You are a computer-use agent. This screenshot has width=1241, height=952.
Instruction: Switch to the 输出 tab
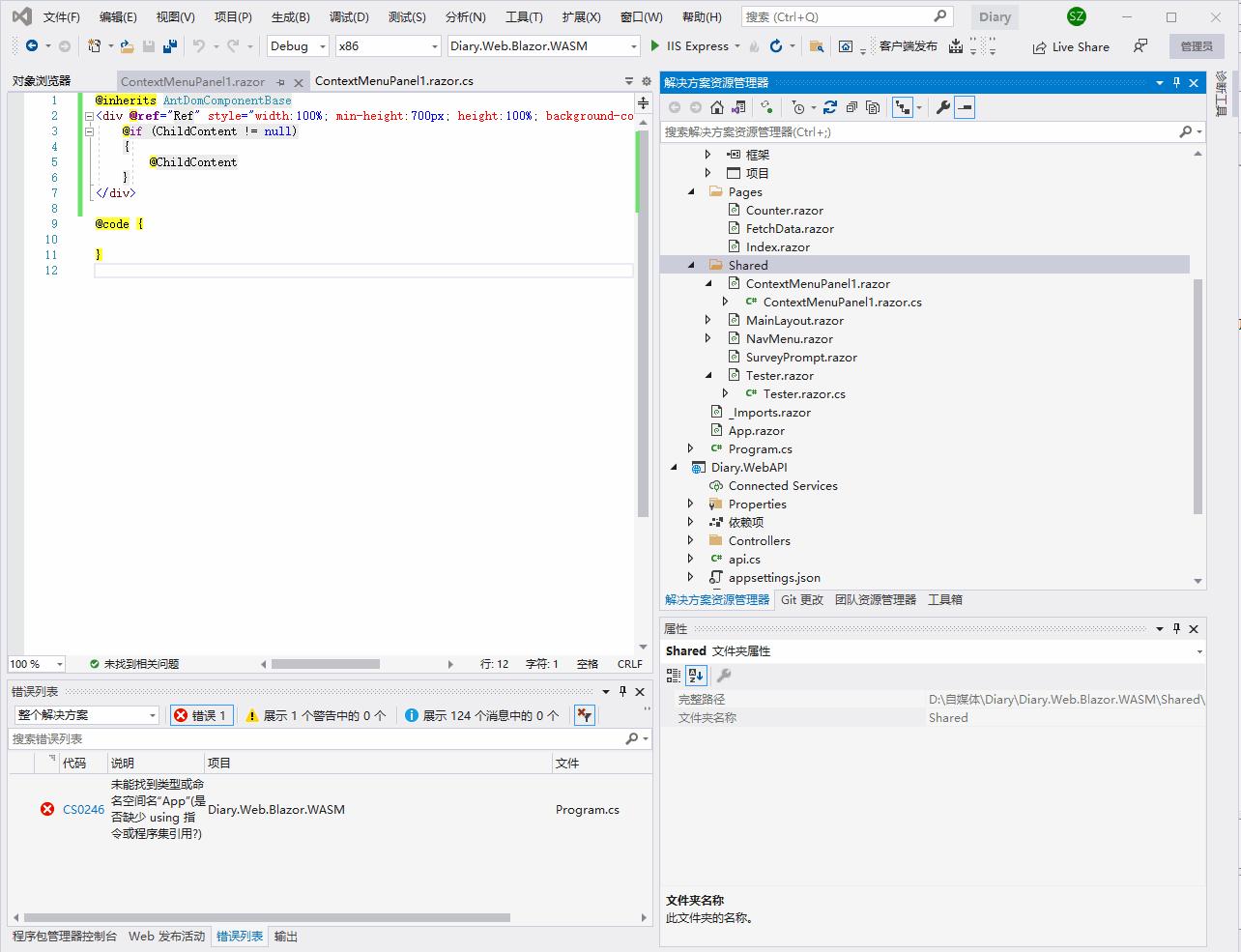[x=286, y=937]
